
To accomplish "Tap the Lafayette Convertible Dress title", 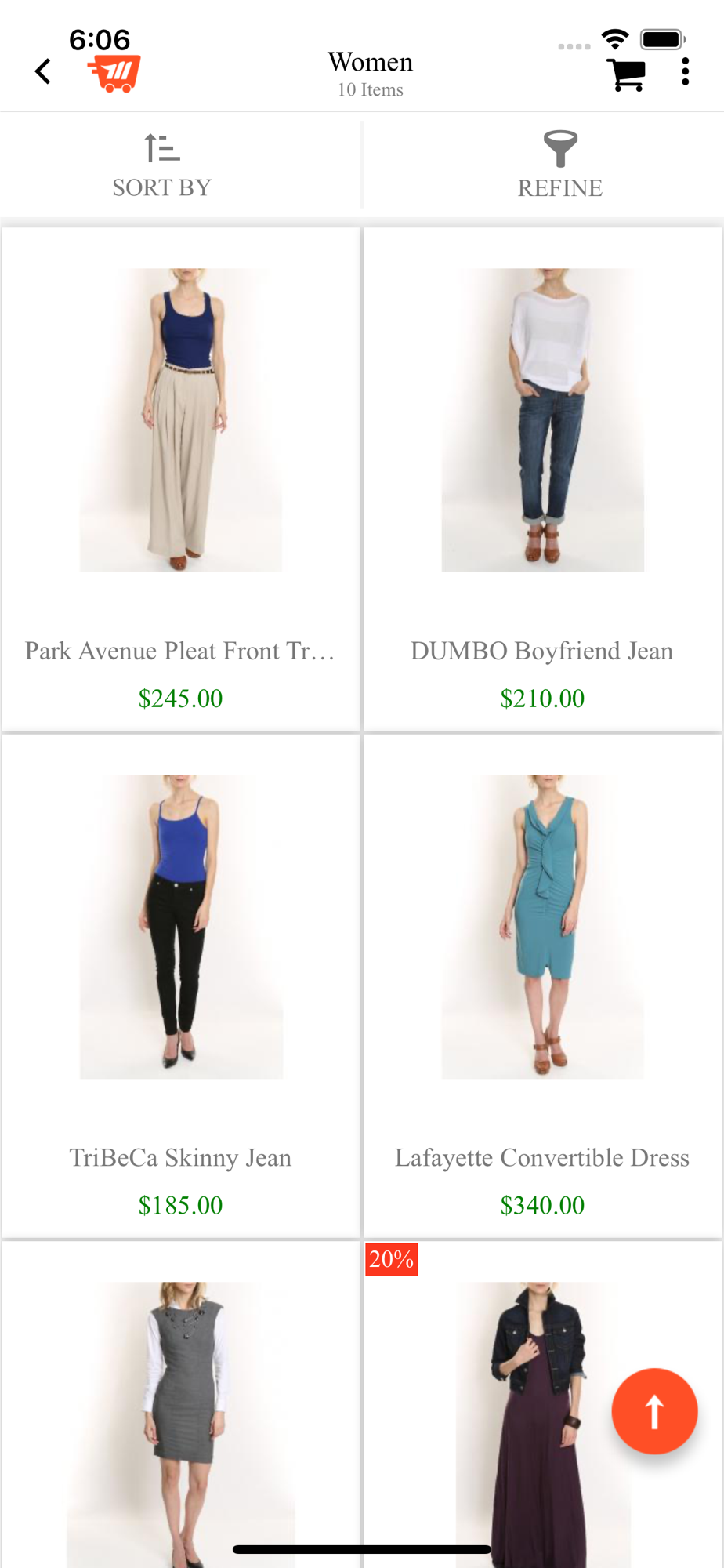I will 542,1157.
